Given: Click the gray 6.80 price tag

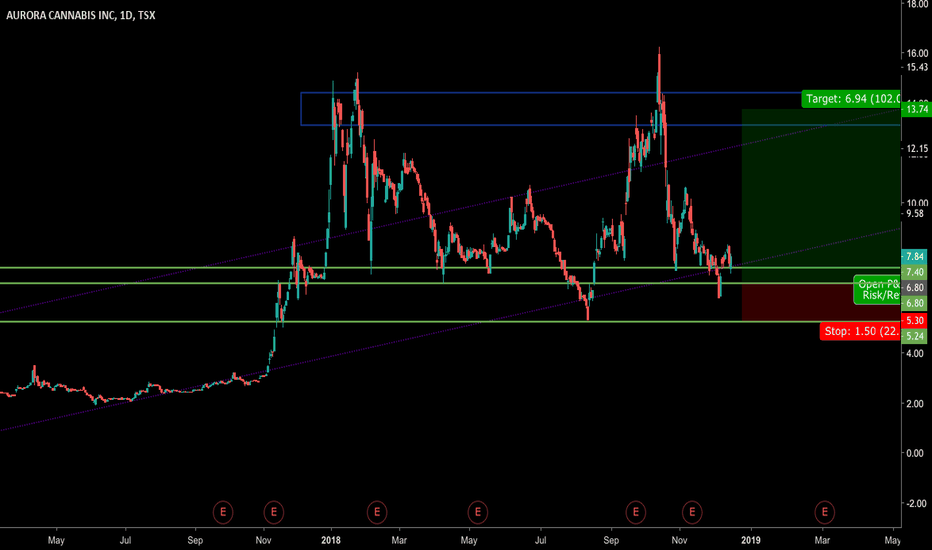Looking at the screenshot, I should tap(914, 288).
